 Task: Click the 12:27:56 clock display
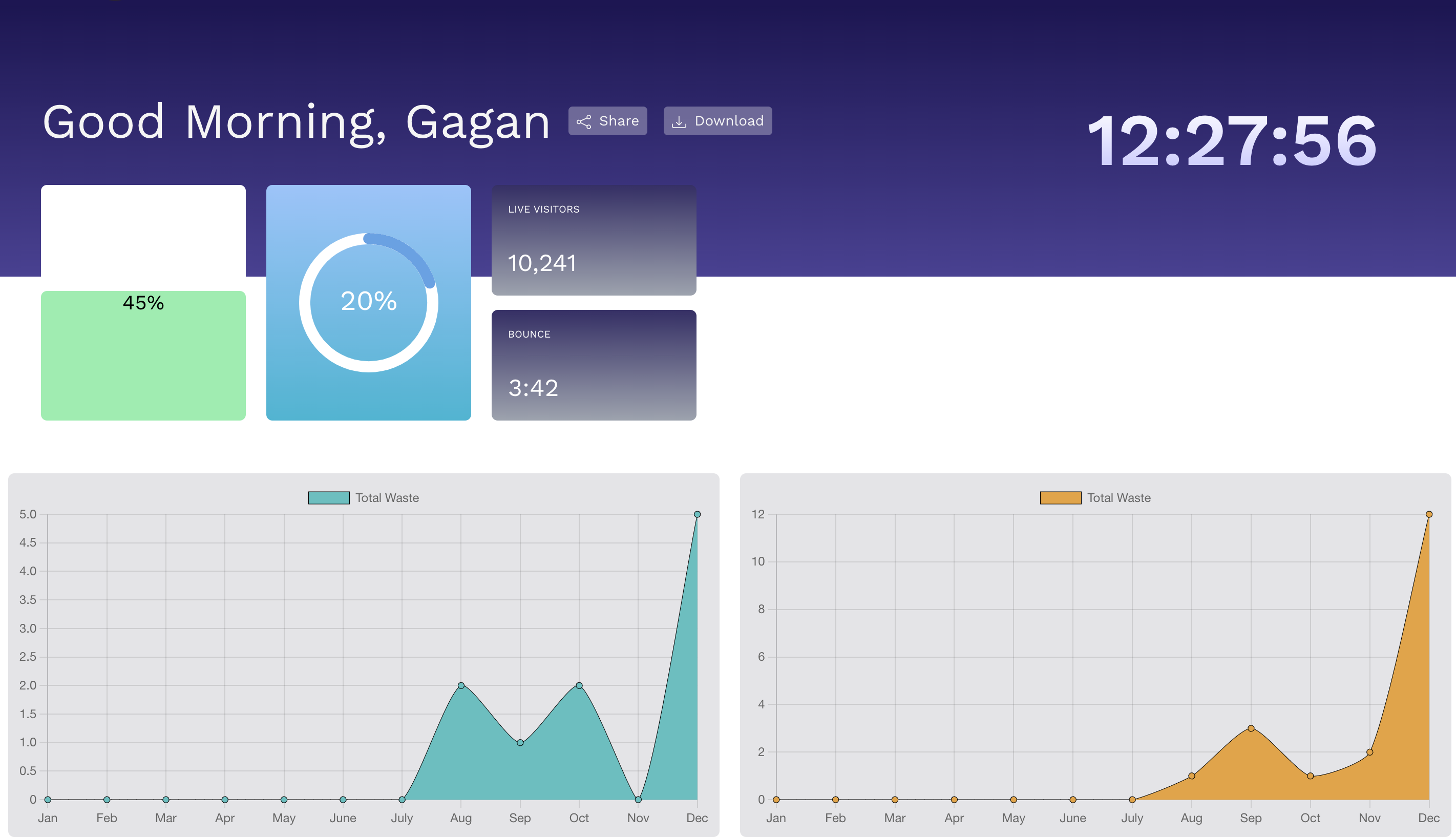click(x=1232, y=141)
